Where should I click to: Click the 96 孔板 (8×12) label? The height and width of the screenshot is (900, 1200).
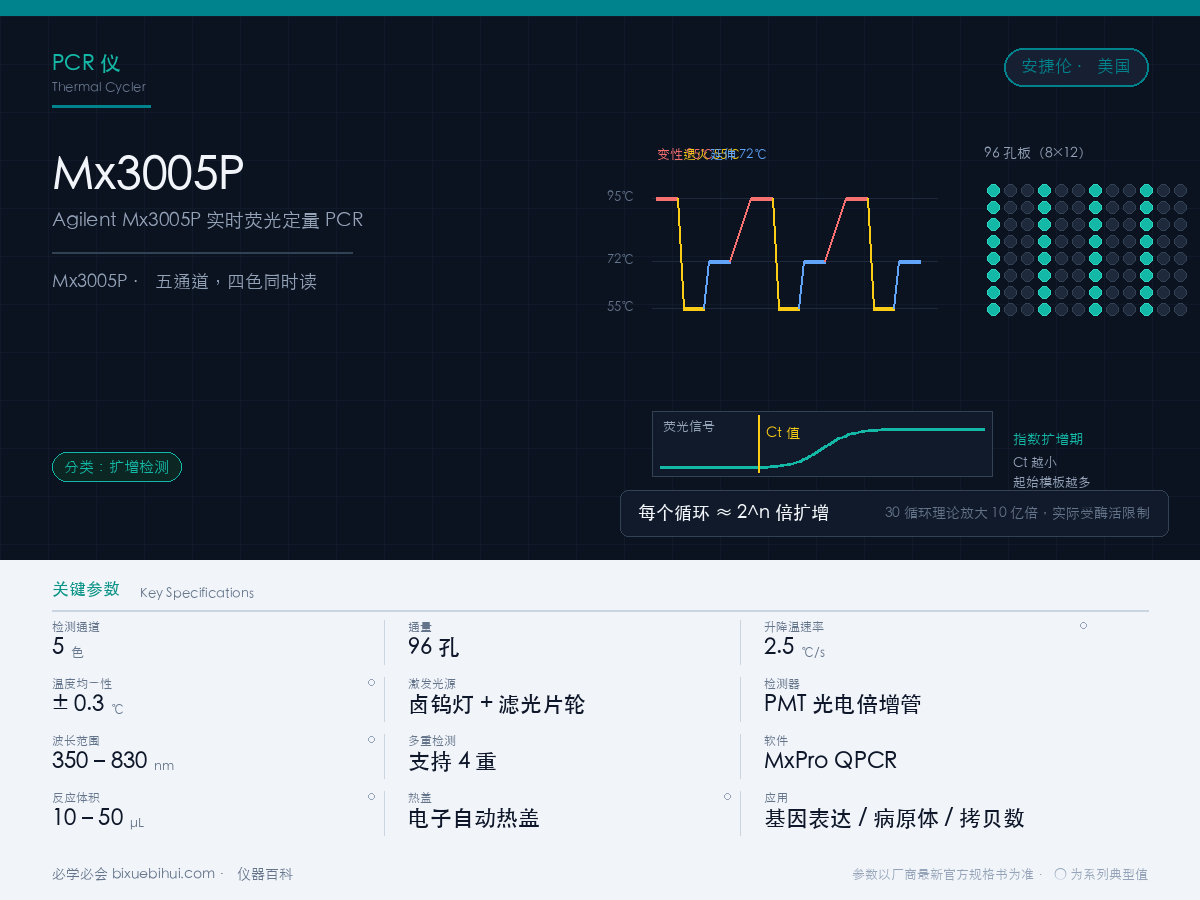[x=1034, y=153]
